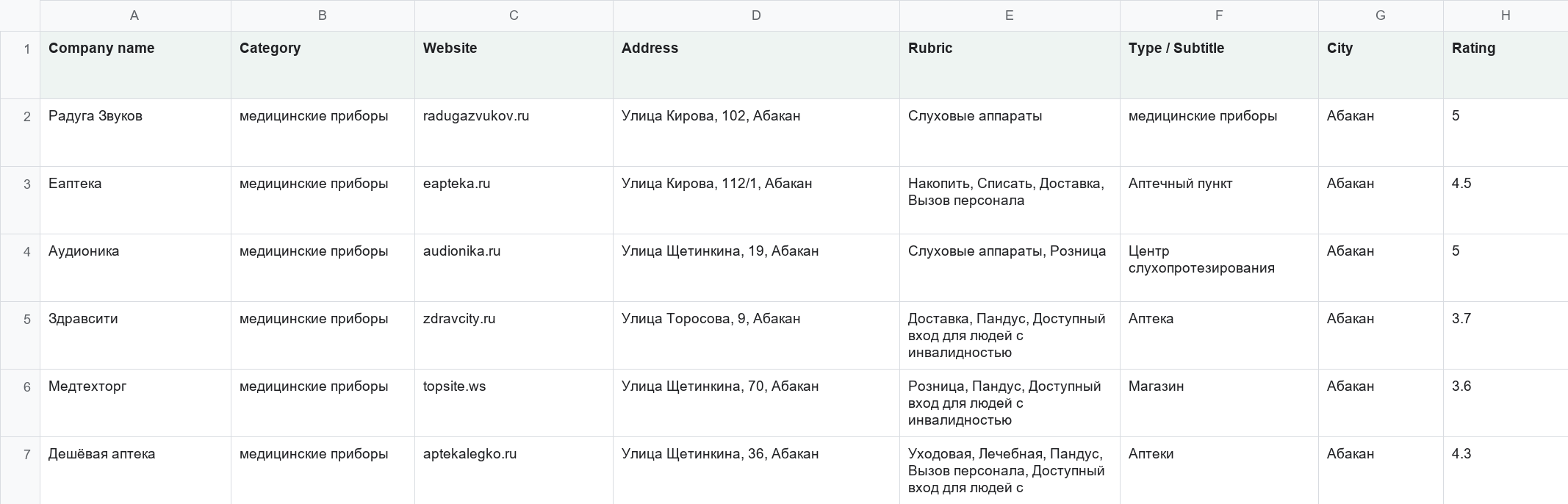Click website cell 'radugazvukov.ru'
The height and width of the screenshot is (504, 1568).
[514, 132]
